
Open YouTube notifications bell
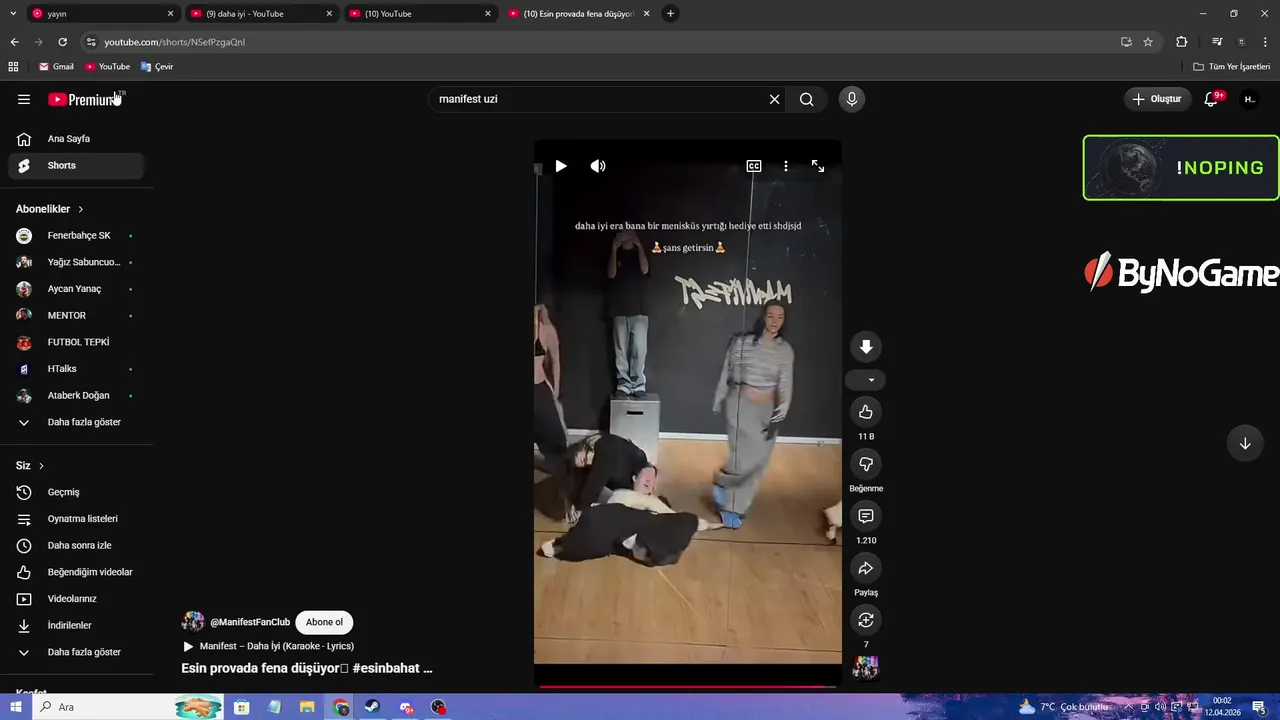[x=1212, y=99]
